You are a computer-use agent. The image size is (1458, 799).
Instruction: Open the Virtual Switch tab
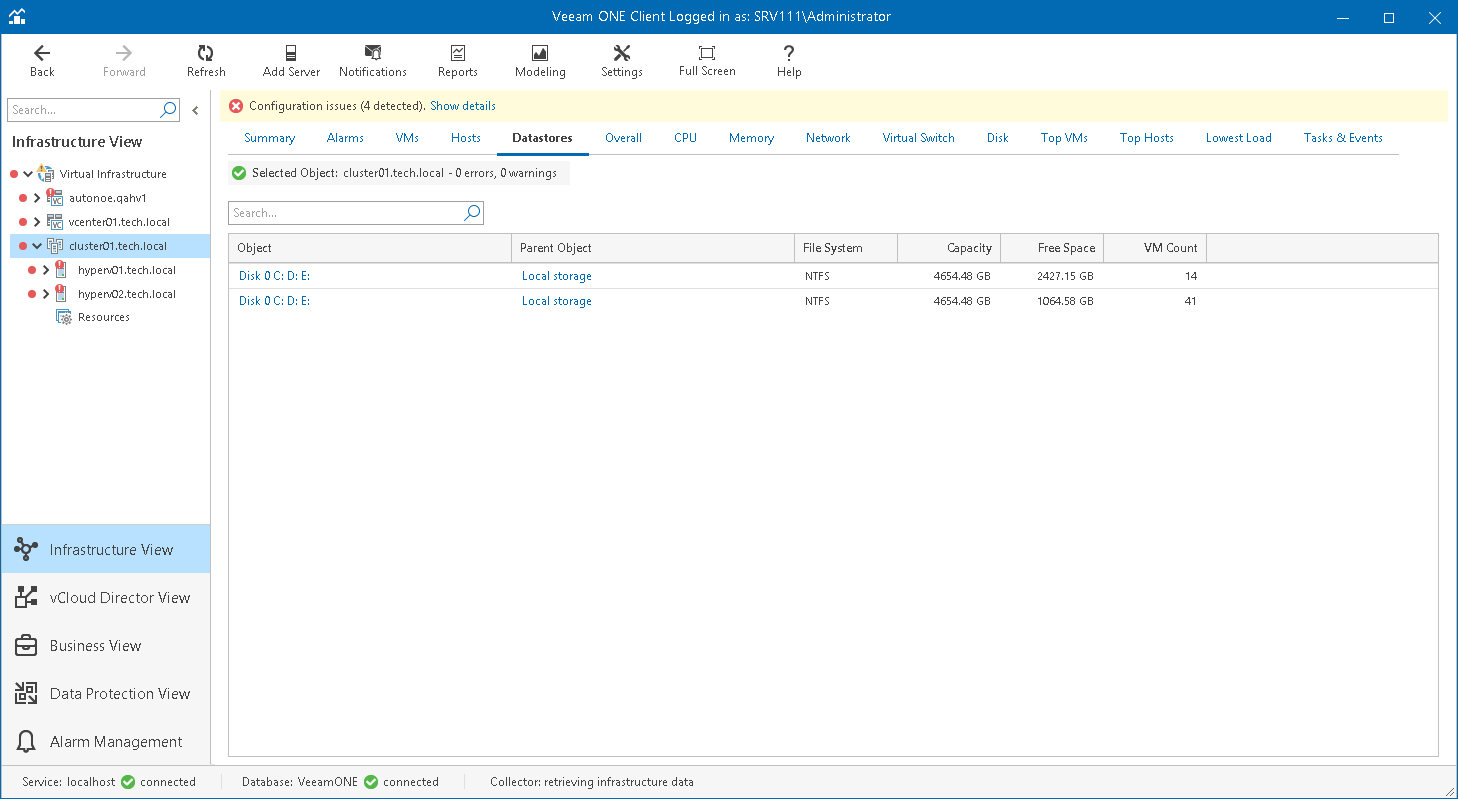tap(918, 138)
